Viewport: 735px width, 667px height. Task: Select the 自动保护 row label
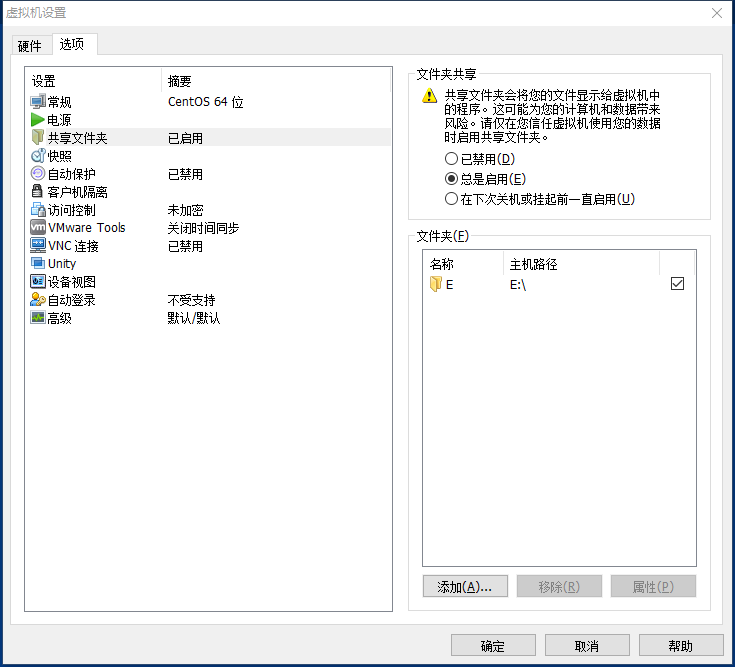tap(72, 174)
